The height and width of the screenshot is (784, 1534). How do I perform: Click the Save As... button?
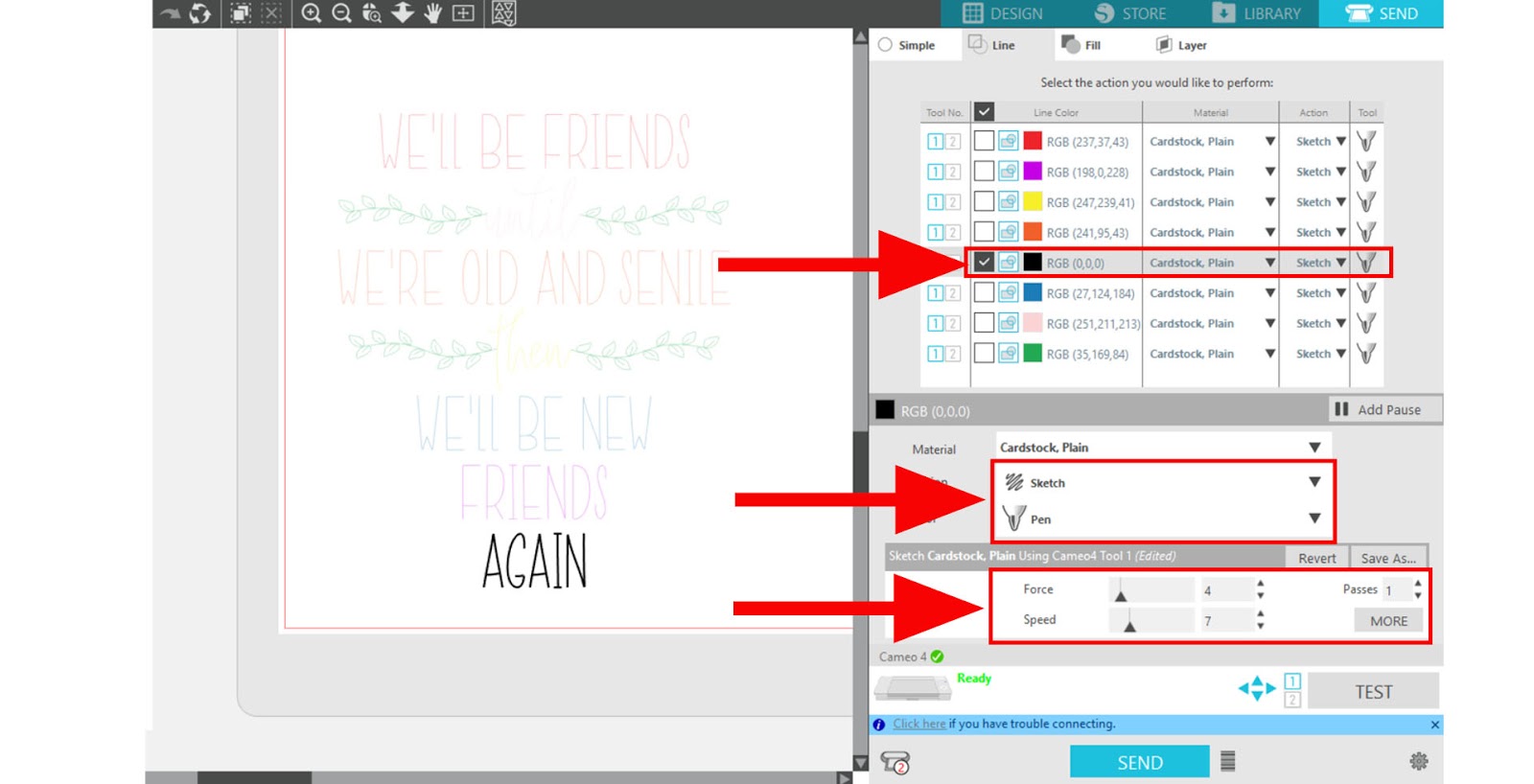[x=1387, y=558]
